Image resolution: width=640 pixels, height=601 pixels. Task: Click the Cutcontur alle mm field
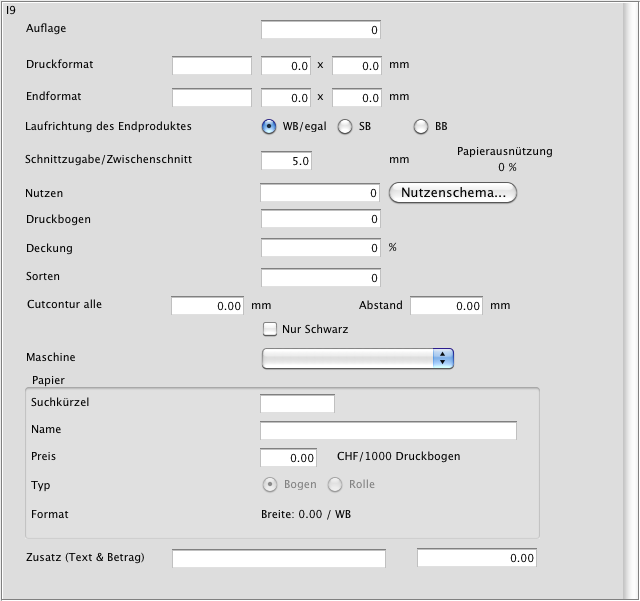coord(208,306)
